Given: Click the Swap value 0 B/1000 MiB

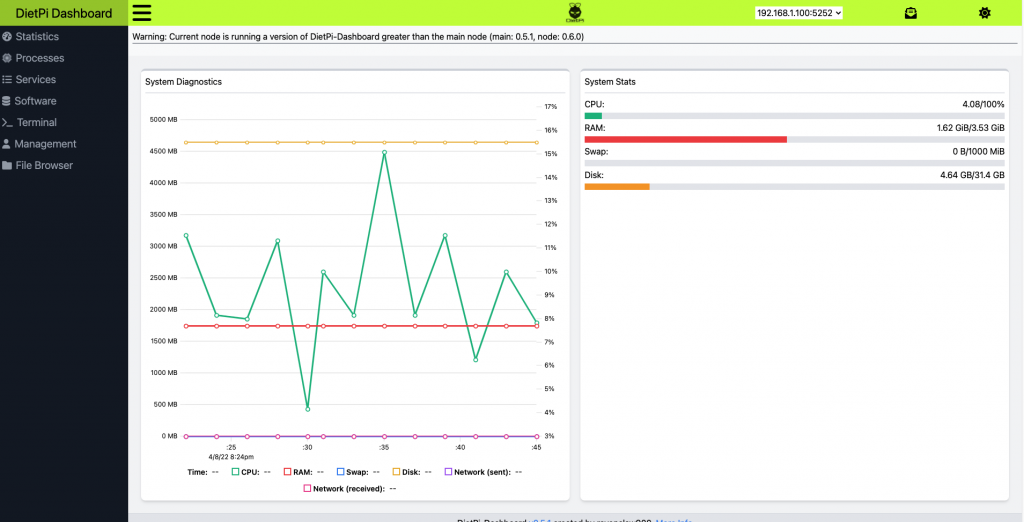Looking at the screenshot, I should tap(978, 152).
